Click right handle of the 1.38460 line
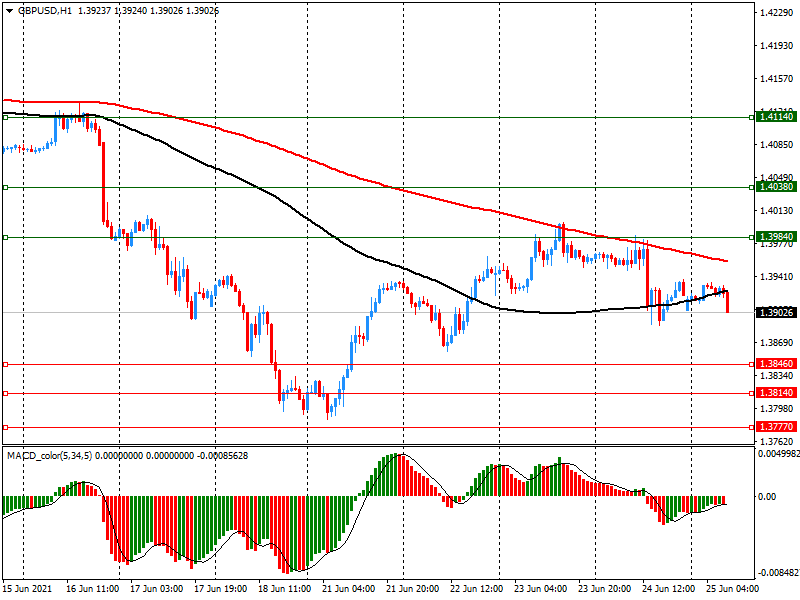The image size is (800, 600). click(x=752, y=365)
